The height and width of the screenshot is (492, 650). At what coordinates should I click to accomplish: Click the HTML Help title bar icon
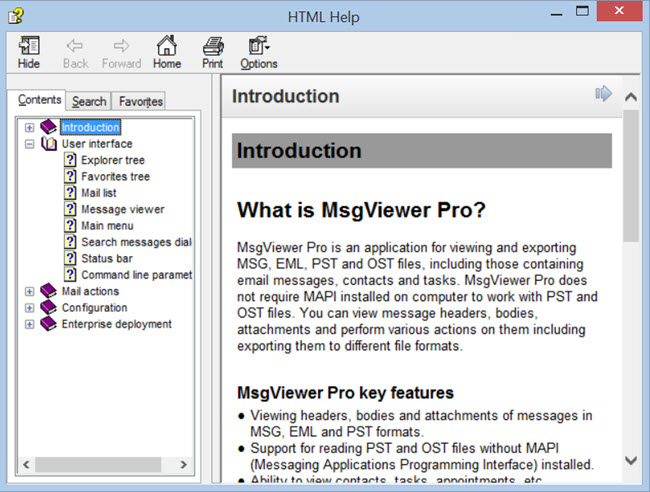click(16, 16)
